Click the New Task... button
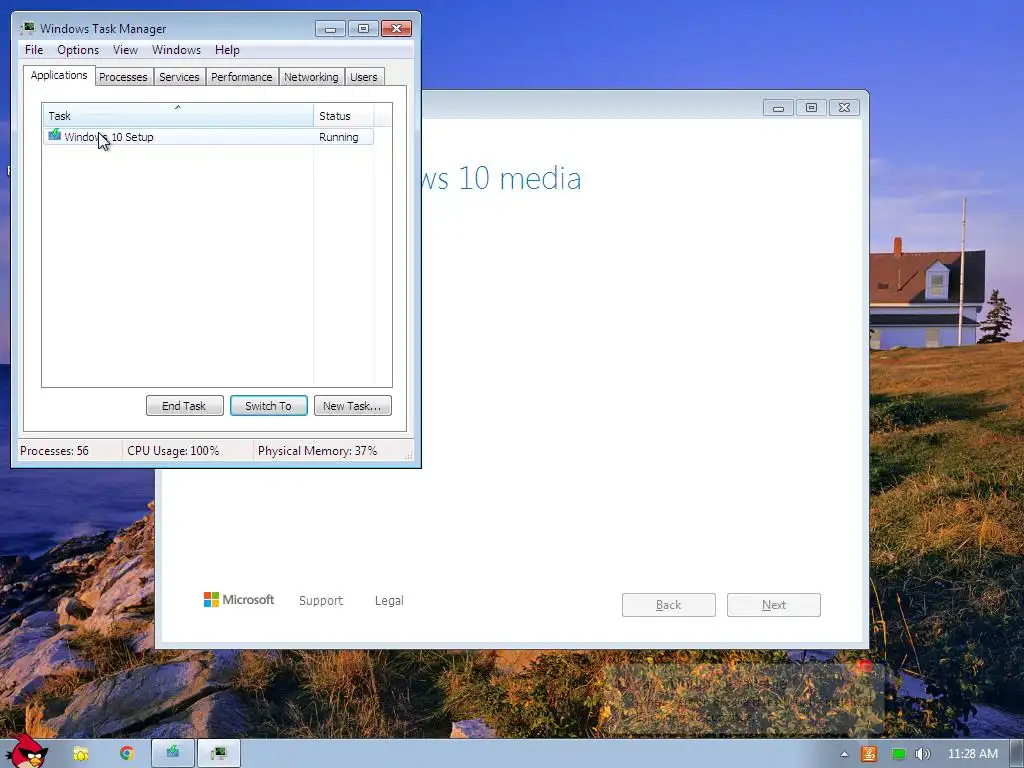 click(353, 406)
